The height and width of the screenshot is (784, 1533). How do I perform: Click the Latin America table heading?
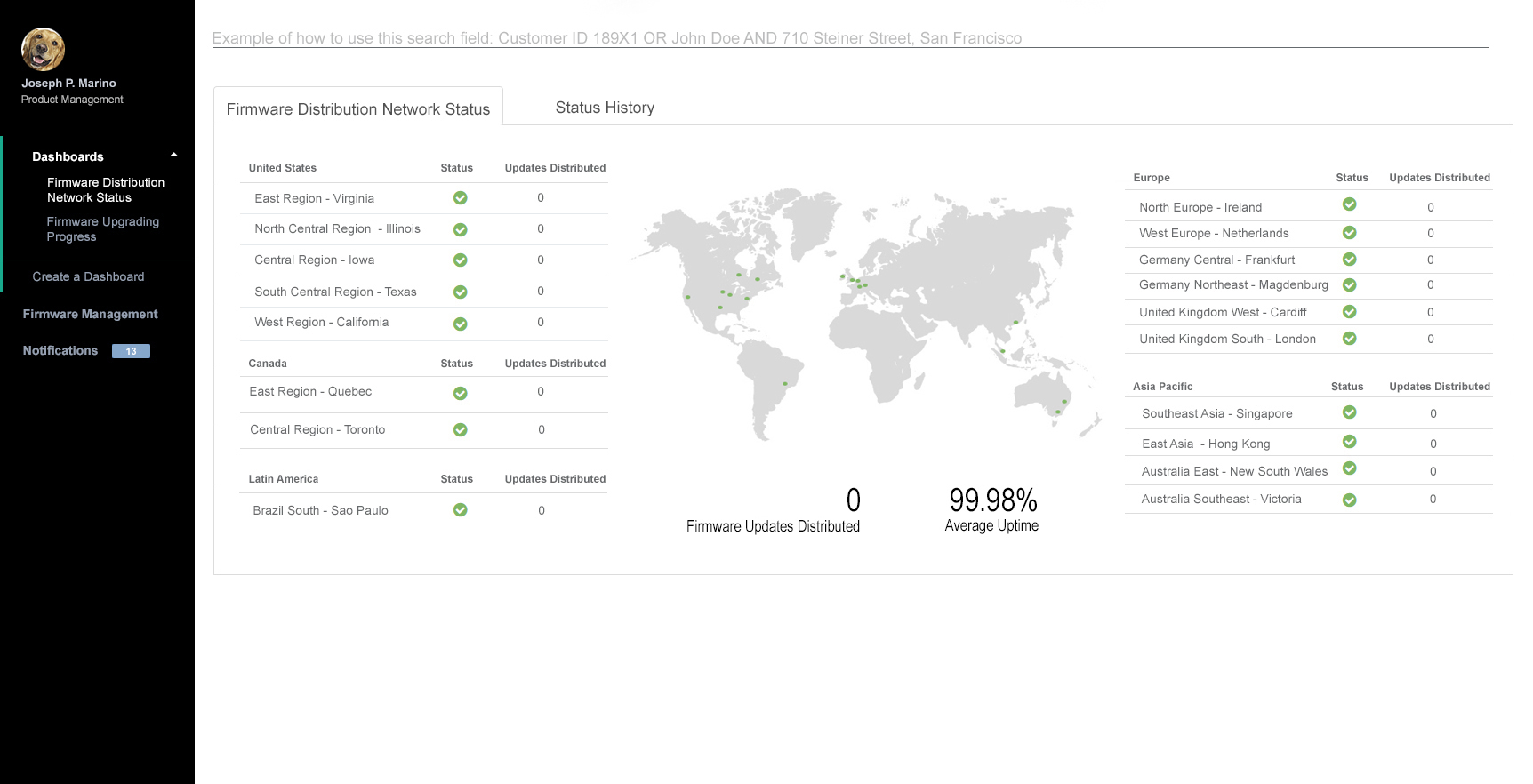click(x=283, y=479)
